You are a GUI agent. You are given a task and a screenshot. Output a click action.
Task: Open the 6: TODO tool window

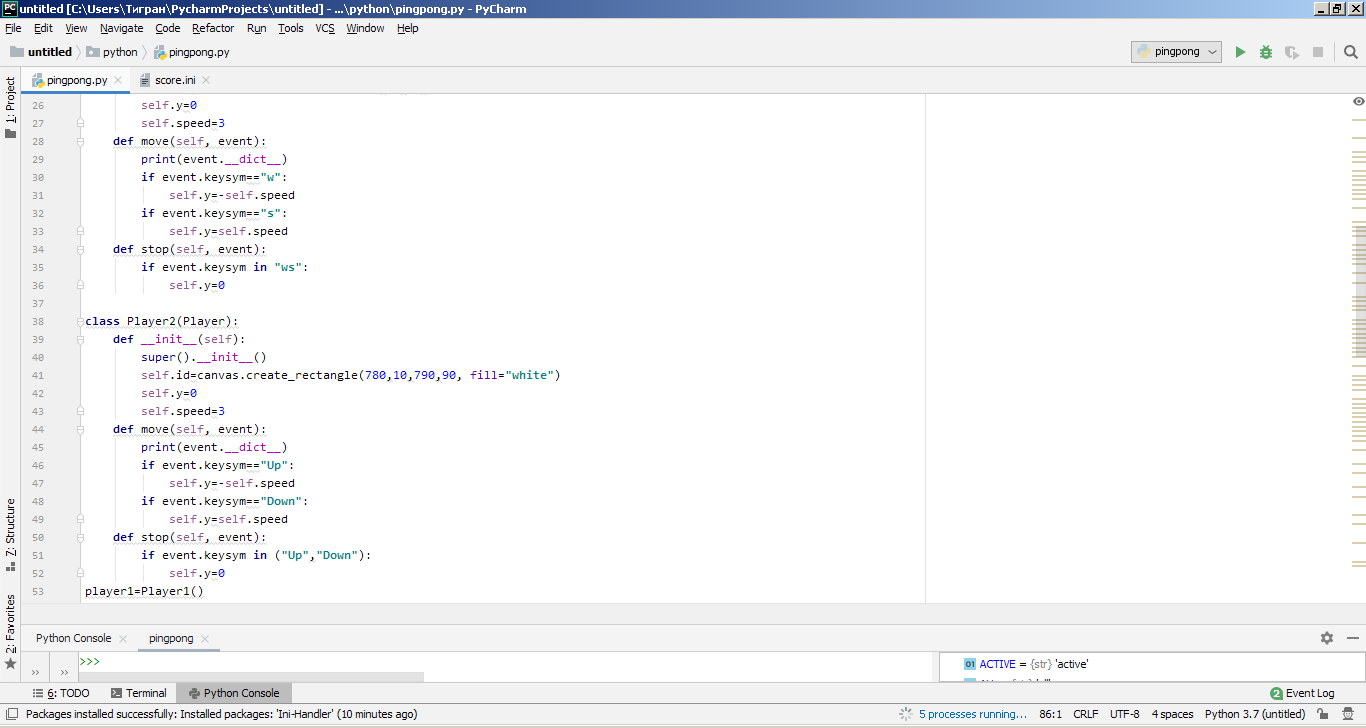pyautogui.click(x=61, y=693)
